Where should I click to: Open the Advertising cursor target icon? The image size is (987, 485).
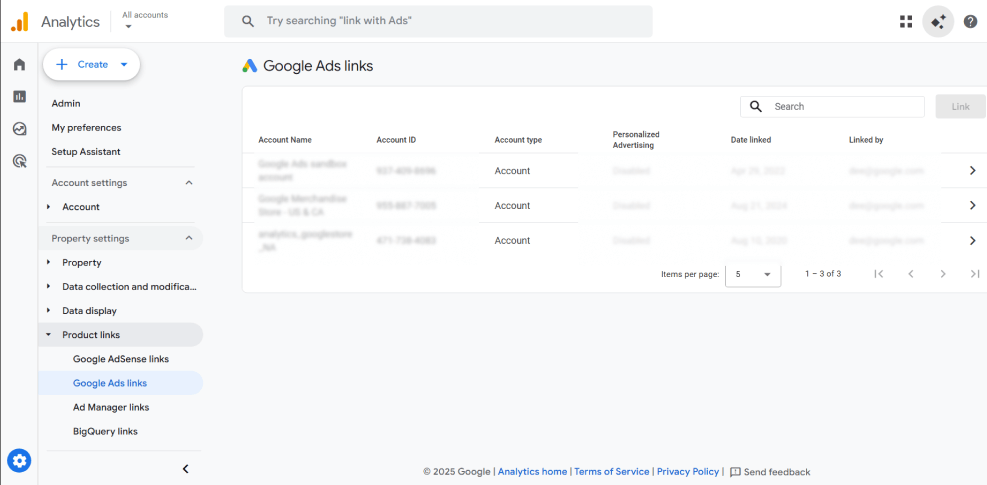tap(20, 162)
